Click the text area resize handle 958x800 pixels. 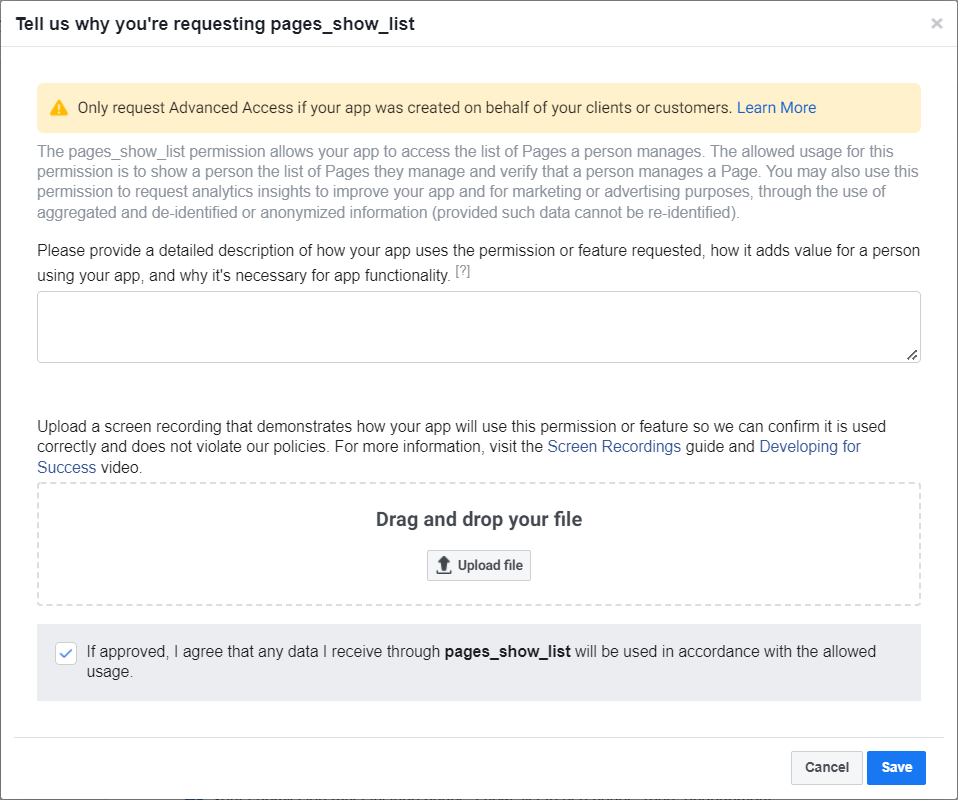point(912,355)
